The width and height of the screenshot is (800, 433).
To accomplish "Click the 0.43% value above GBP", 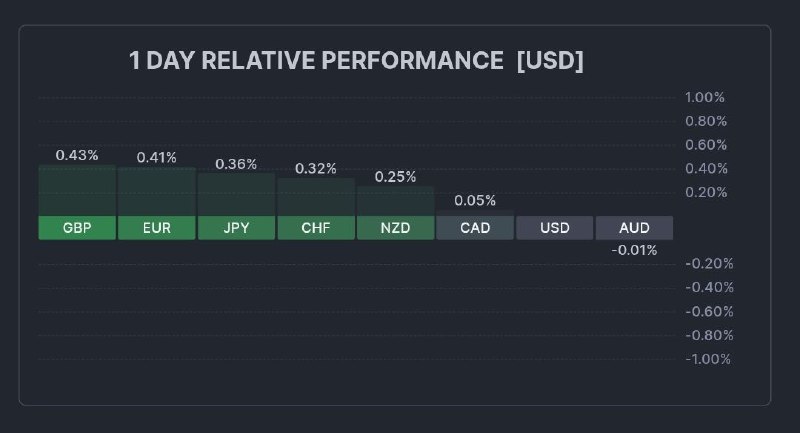I will [77, 155].
